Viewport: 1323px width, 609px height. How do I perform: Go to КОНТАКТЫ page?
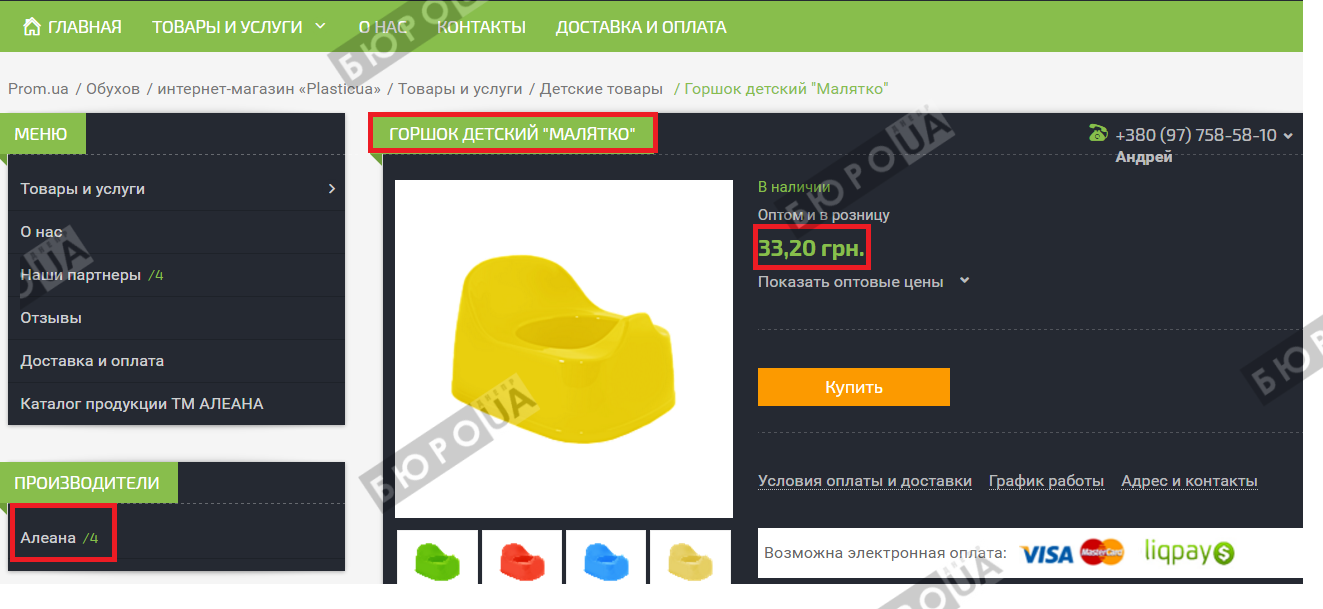pos(481,27)
